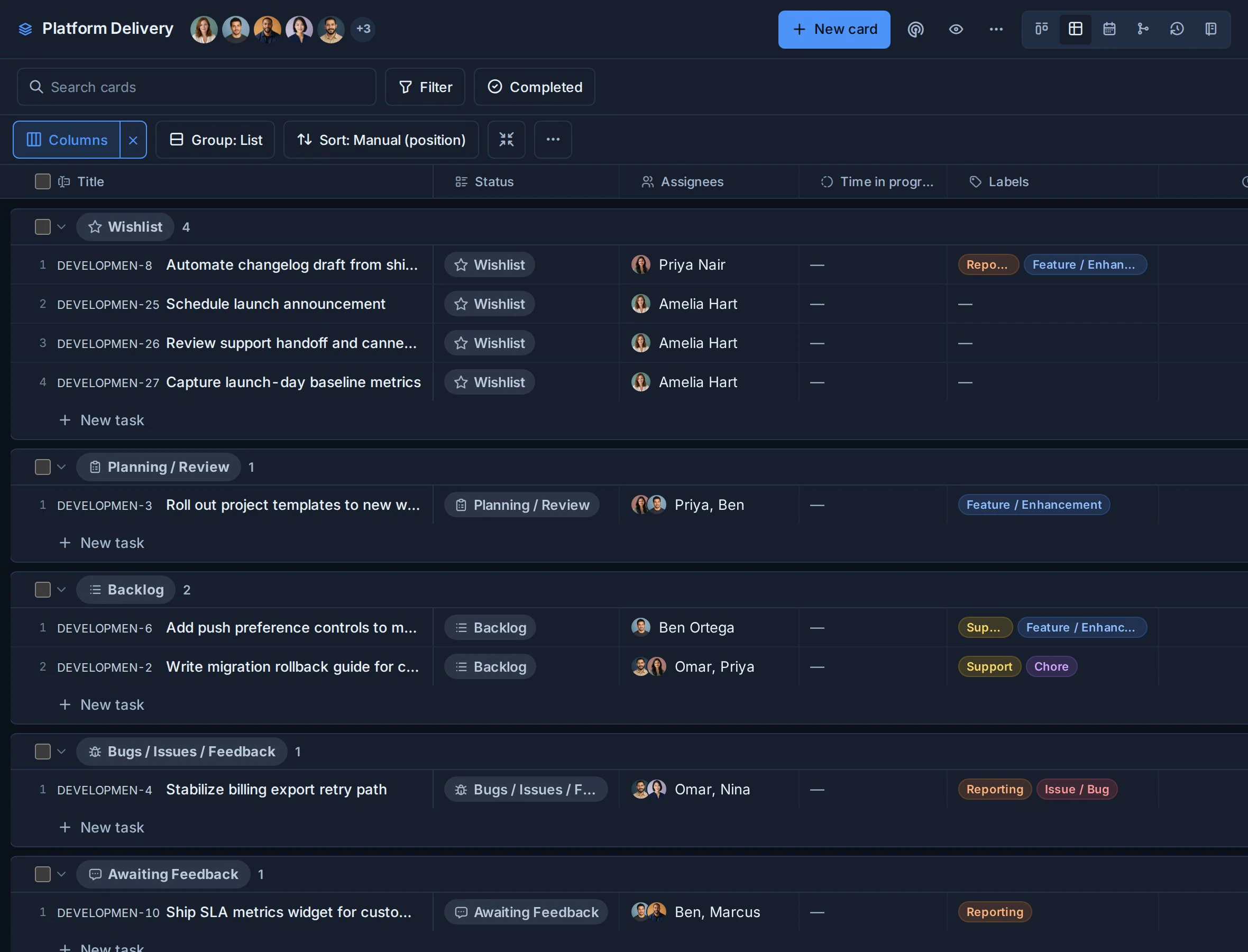Open the Group: List menu
This screenshot has height=952, width=1248.
point(215,140)
